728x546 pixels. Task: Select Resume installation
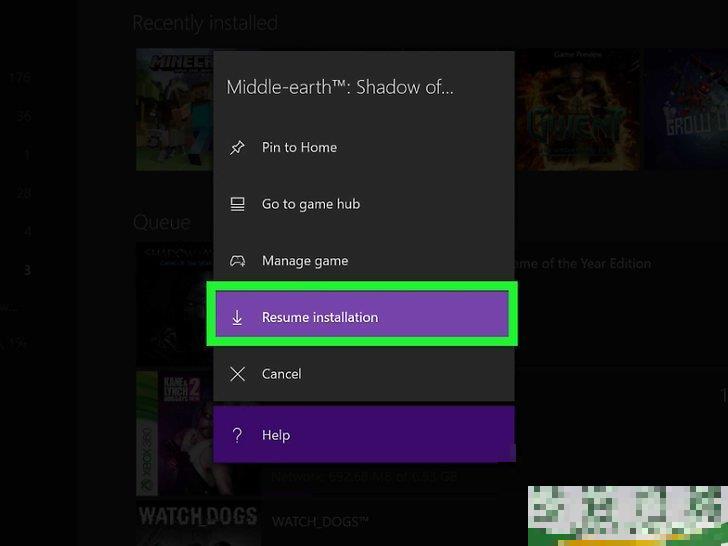pyautogui.click(x=362, y=314)
